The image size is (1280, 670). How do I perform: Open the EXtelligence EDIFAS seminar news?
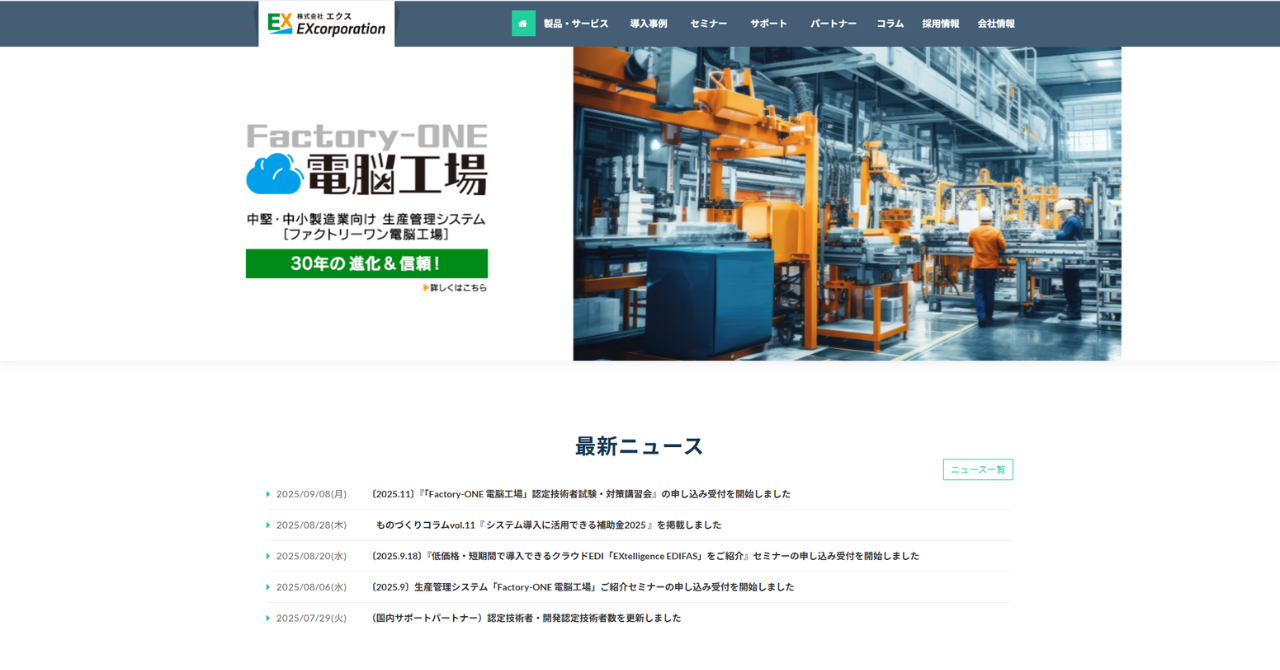pos(645,556)
